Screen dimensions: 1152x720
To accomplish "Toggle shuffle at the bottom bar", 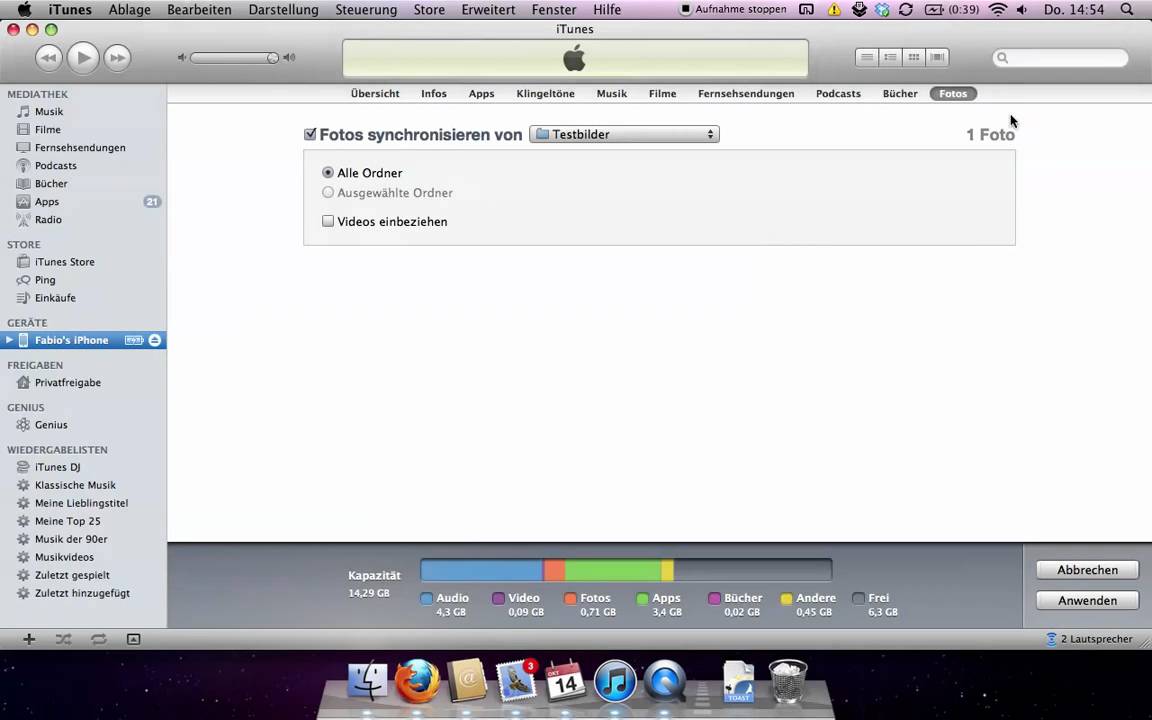I will pyautogui.click(x=64, y=639).
